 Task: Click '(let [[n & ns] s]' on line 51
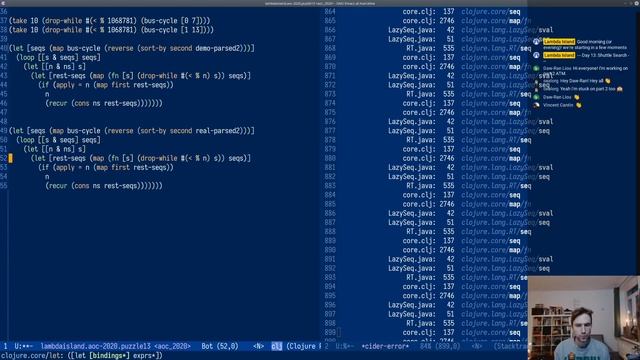(x=55, y=149)
